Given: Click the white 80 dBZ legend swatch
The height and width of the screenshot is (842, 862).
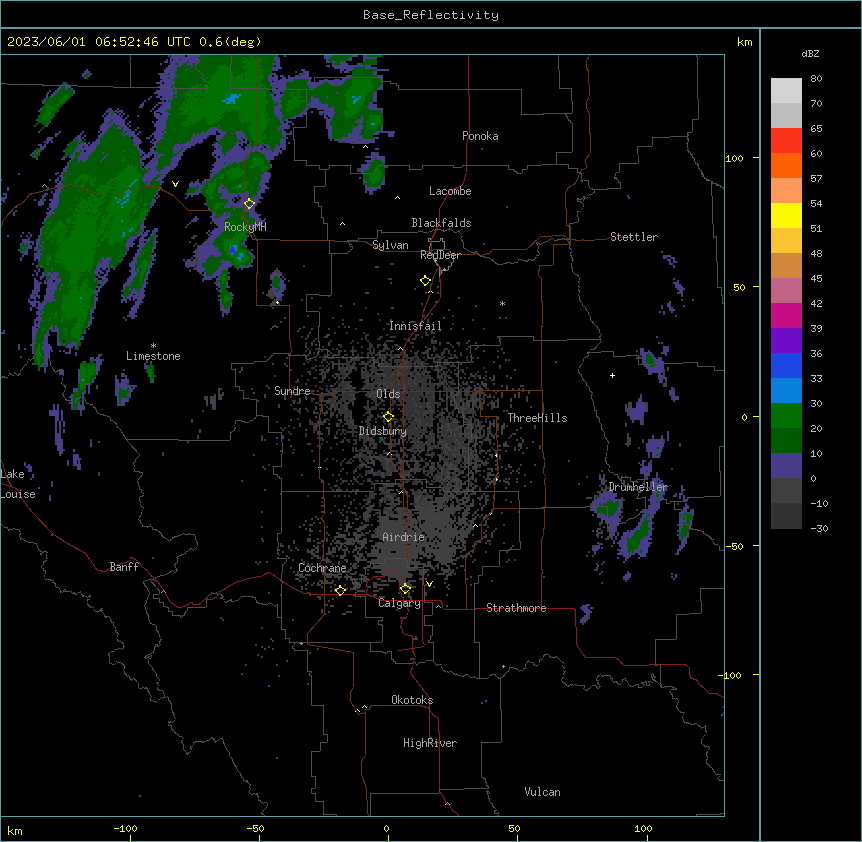Looking at the screenshot, I should click(x=786, y=91).
